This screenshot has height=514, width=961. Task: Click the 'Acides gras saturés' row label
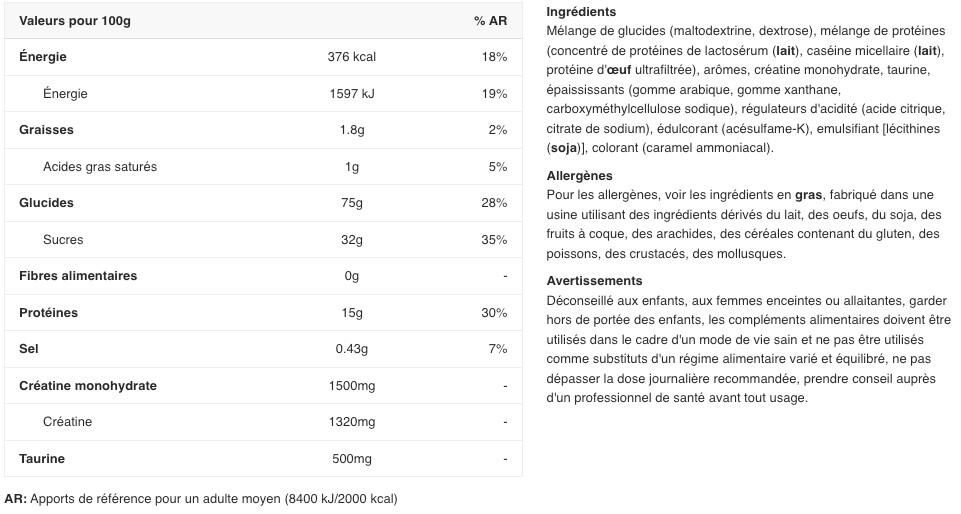pyautogui.click(x=100, y=167)
